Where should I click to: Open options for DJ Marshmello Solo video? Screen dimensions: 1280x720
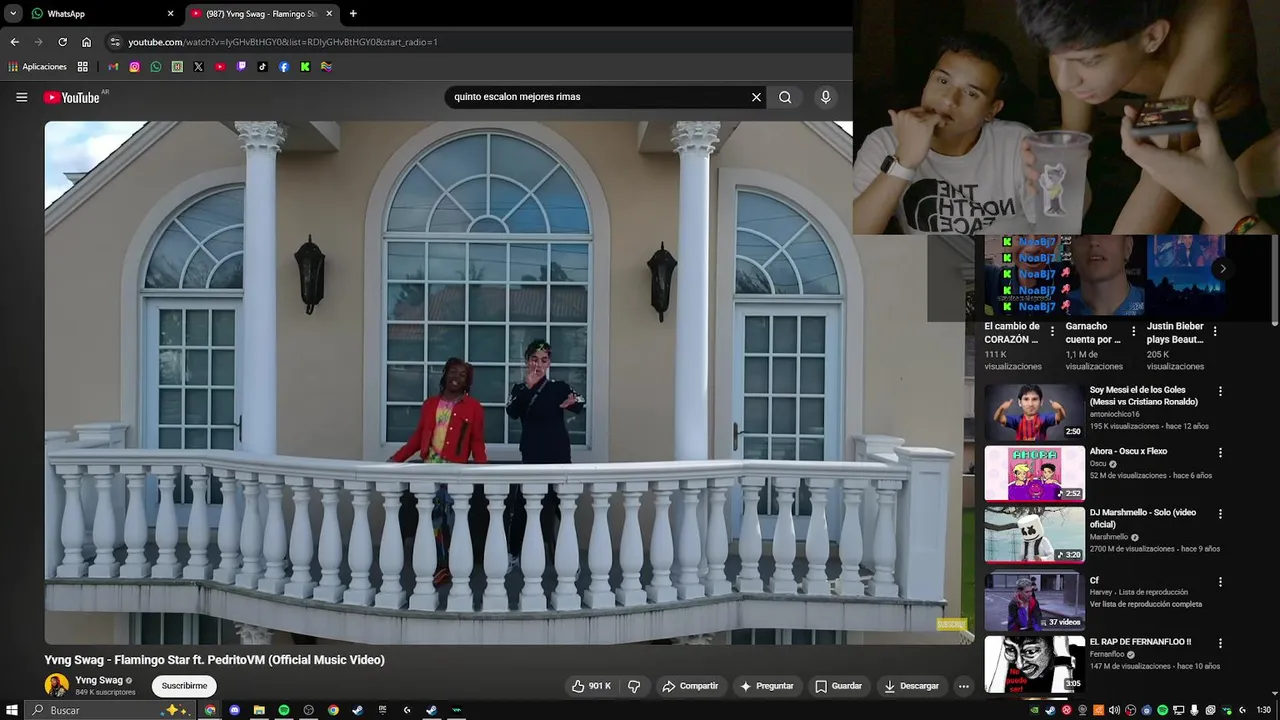[x=1220, y=514]
